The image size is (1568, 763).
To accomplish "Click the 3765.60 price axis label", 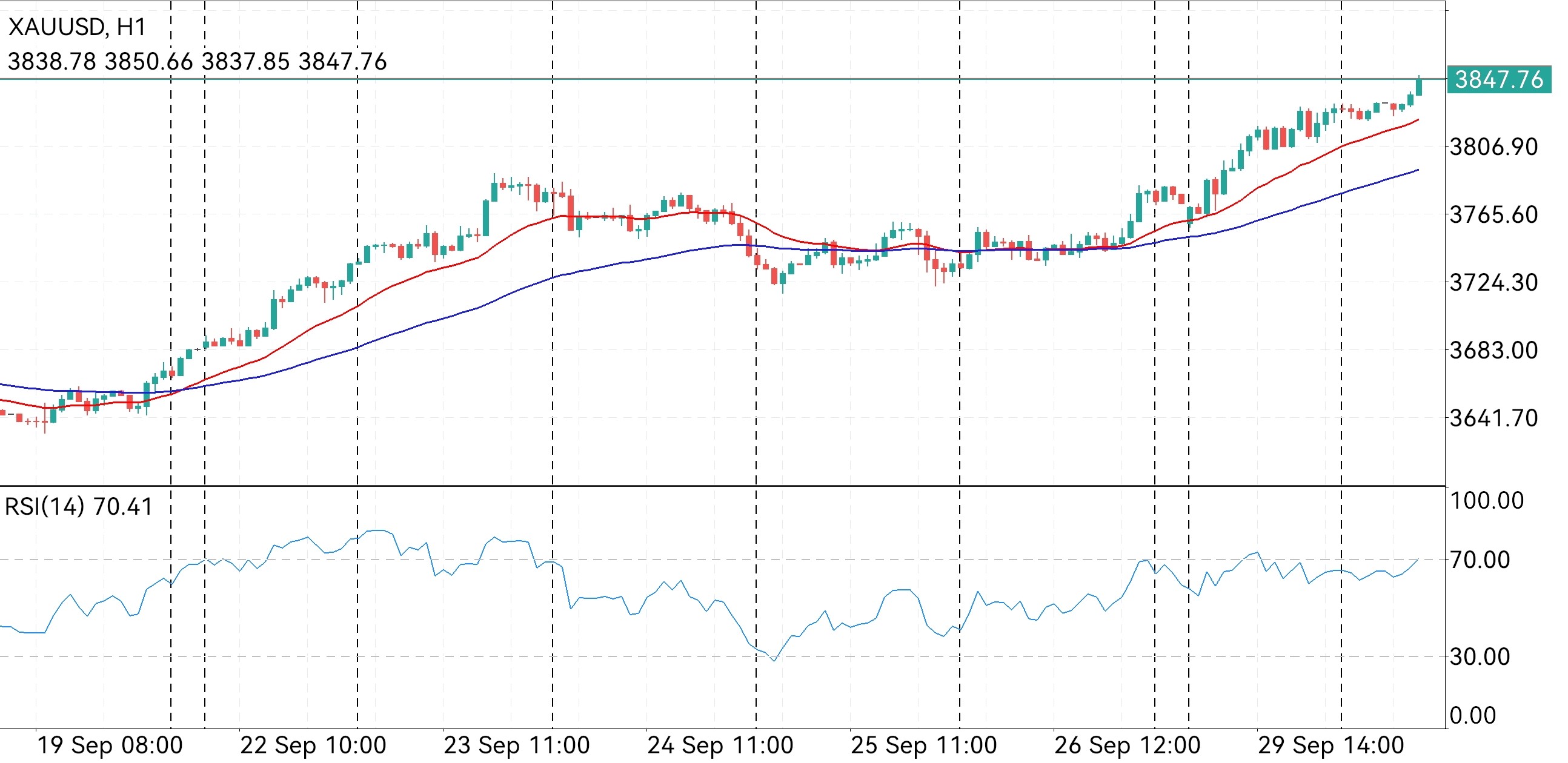I will click(x=1493, y=215).
